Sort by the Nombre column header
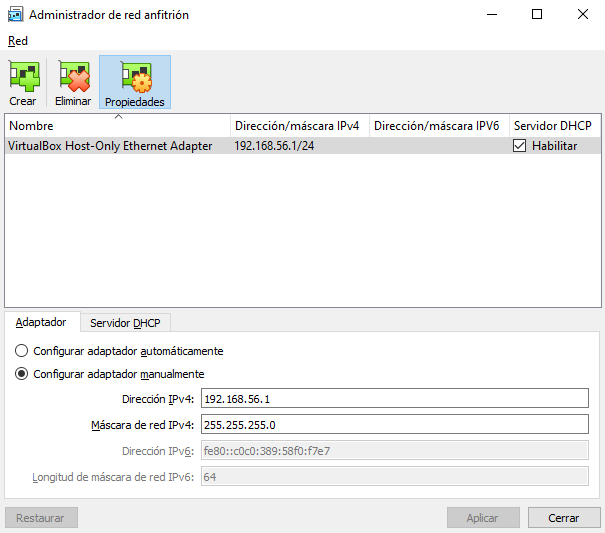 [x=116, y=126]
